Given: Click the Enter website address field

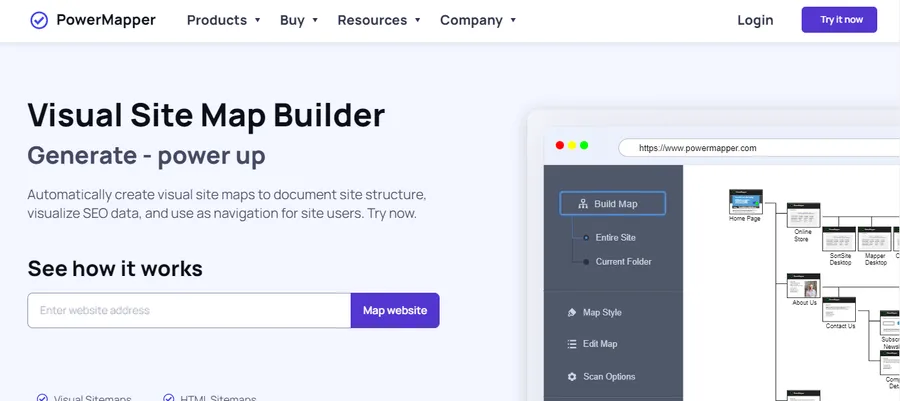Looking at the screenshot, I should (189, 310).
